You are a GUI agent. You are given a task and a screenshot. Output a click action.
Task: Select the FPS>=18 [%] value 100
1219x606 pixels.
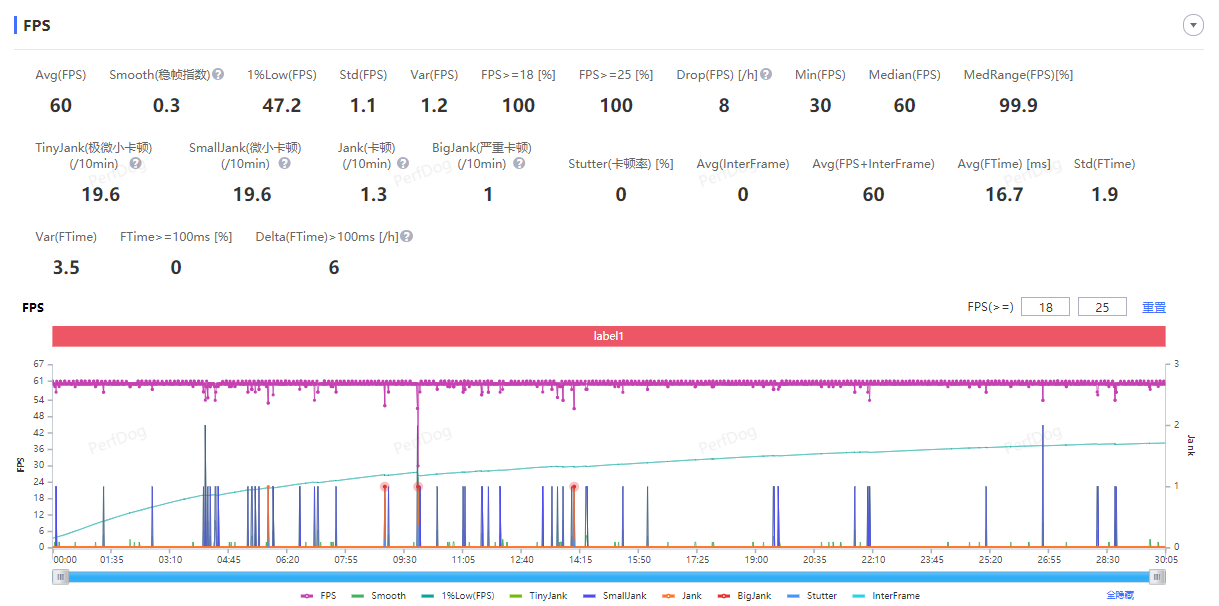(x=518, y=105)
